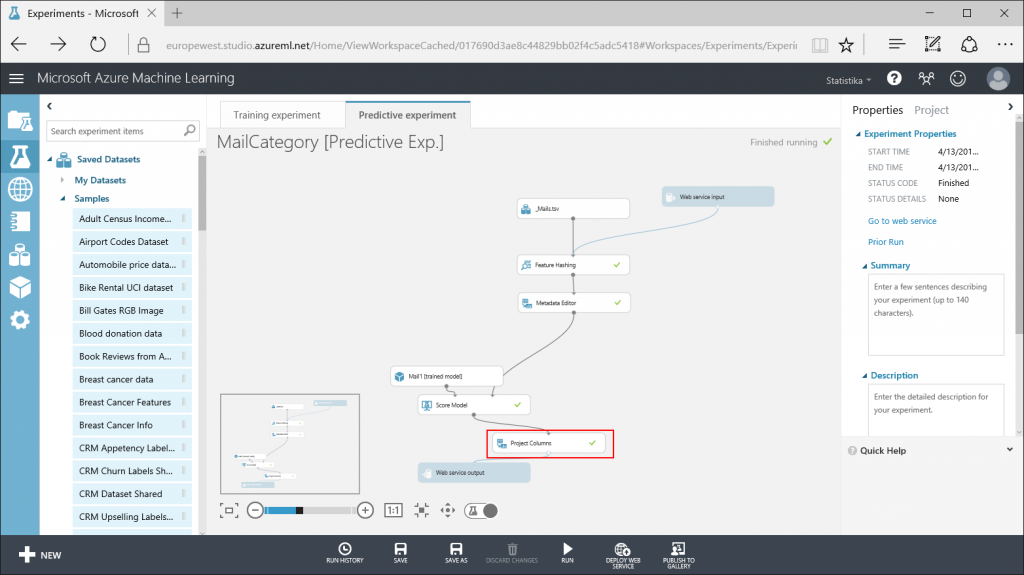Fit experiment to window icon

coord(229,510)
